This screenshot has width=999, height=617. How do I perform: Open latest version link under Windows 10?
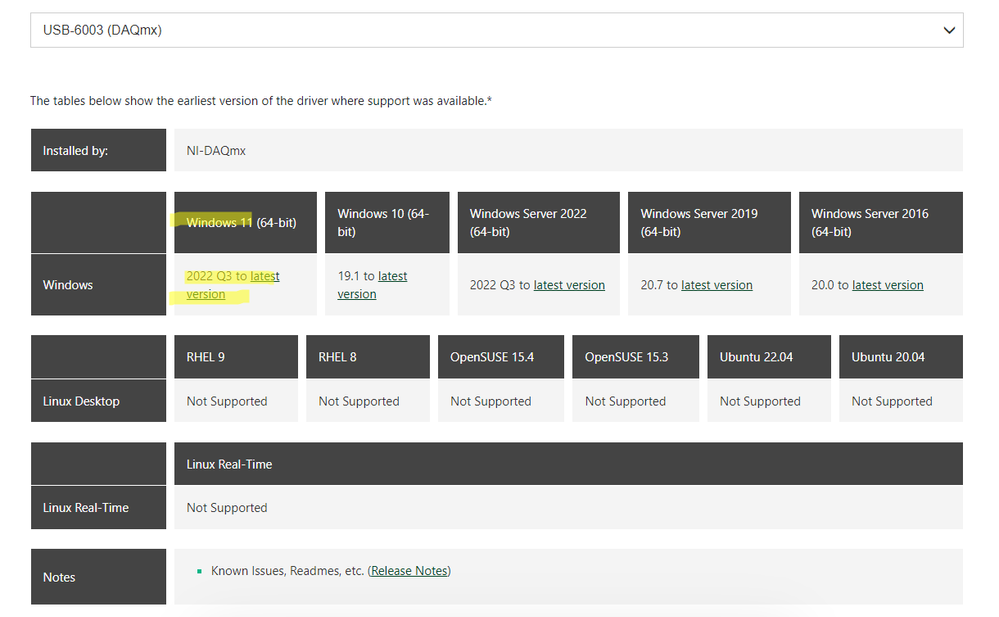[372, 285]
